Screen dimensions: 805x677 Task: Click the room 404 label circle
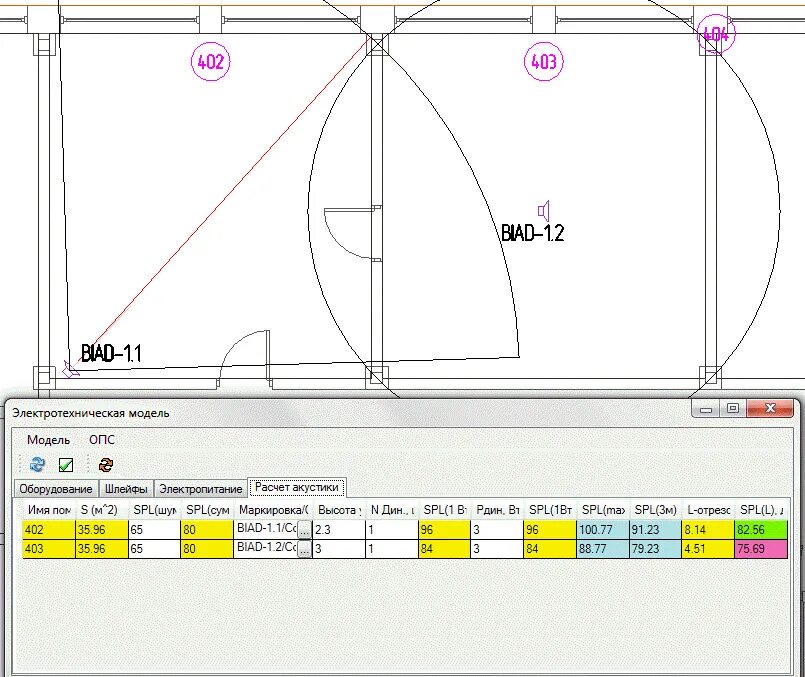[716, 34]
